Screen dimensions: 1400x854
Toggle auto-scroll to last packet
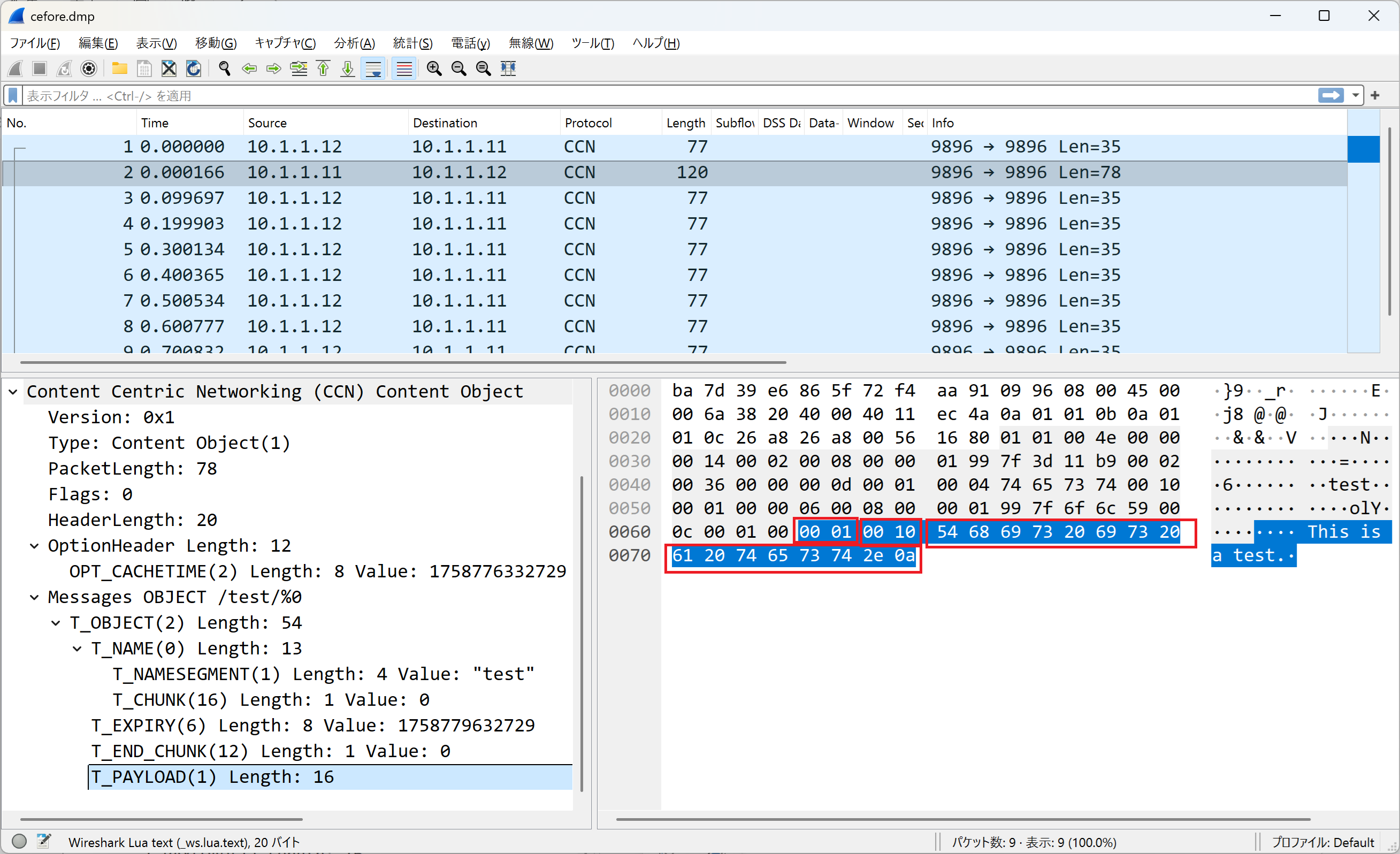(373, 68)
